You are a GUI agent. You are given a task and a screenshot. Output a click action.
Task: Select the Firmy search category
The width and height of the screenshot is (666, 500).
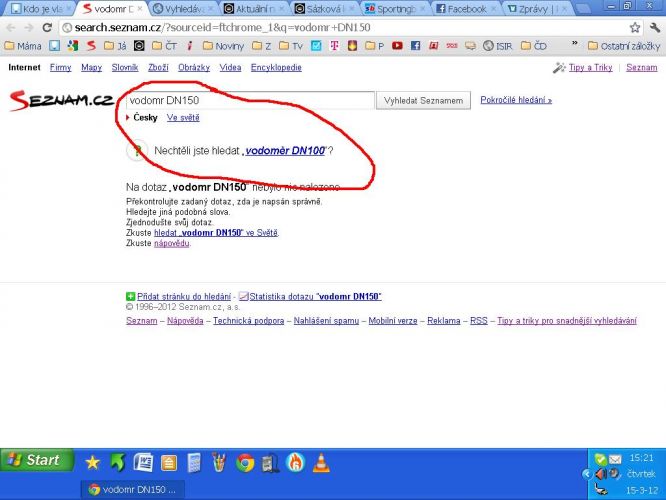click(x=60, y=67)
